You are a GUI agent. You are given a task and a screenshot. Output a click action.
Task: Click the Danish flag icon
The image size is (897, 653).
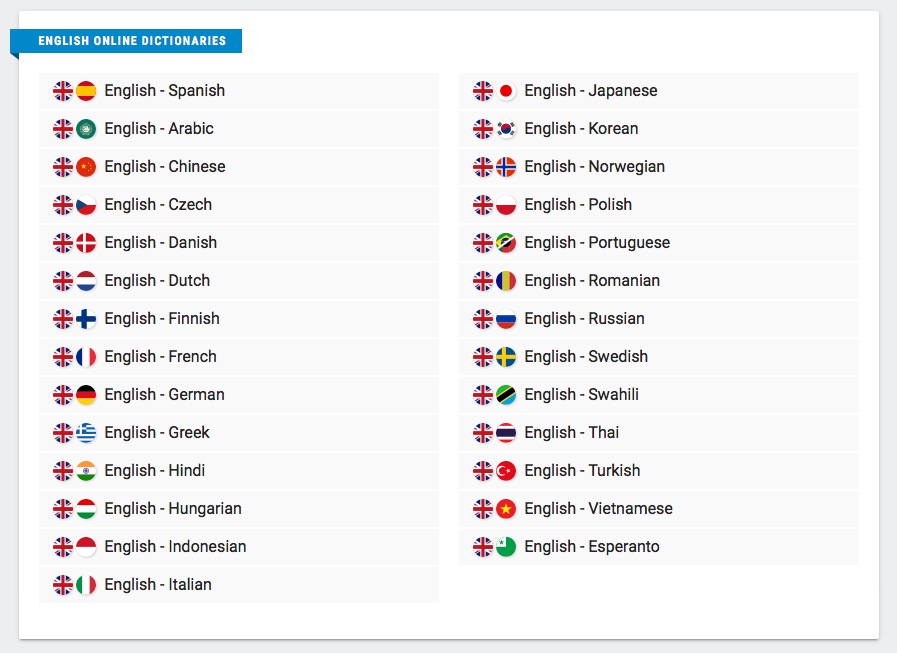[86, 243]
